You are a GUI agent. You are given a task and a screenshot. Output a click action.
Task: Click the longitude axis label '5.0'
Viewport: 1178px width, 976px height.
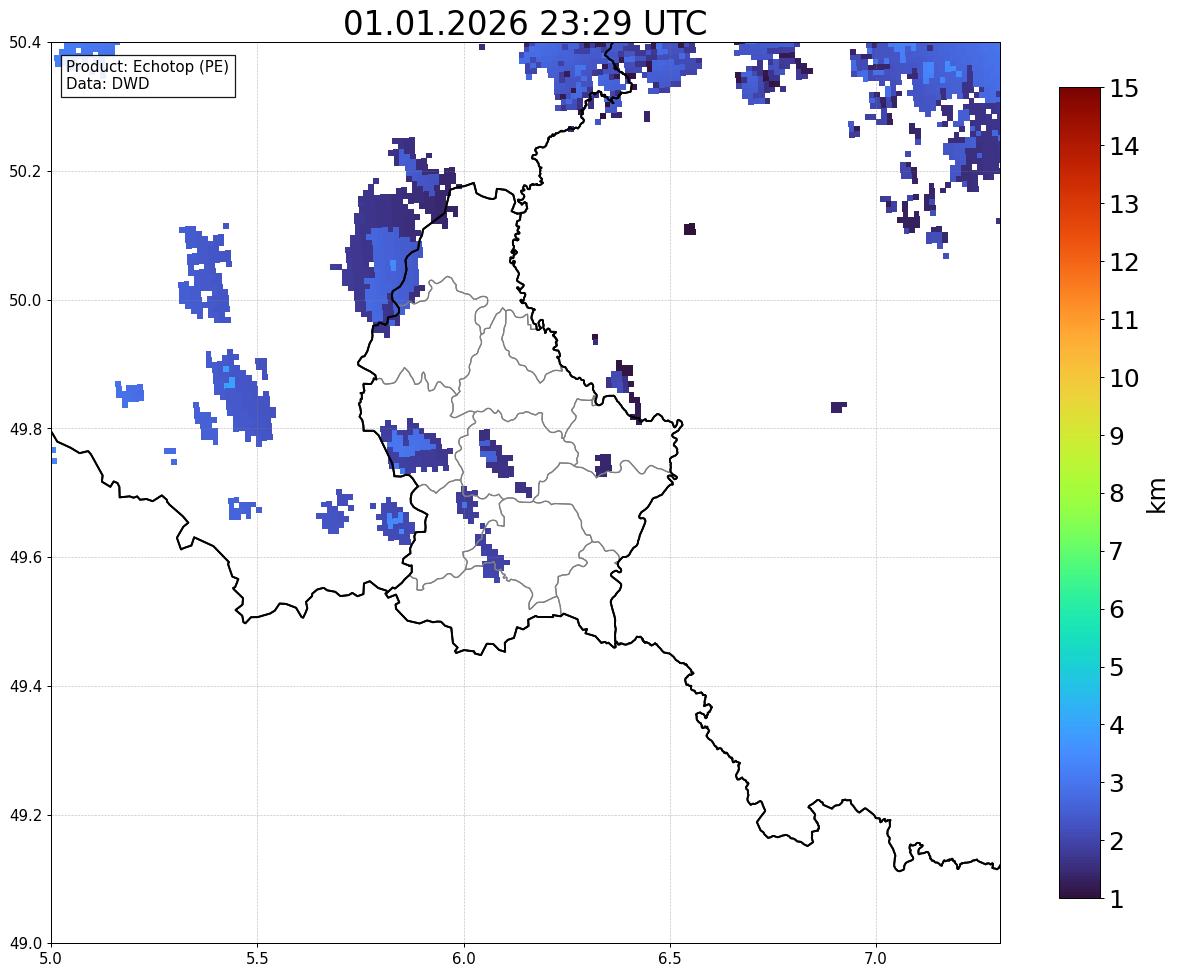click(51, 959)
